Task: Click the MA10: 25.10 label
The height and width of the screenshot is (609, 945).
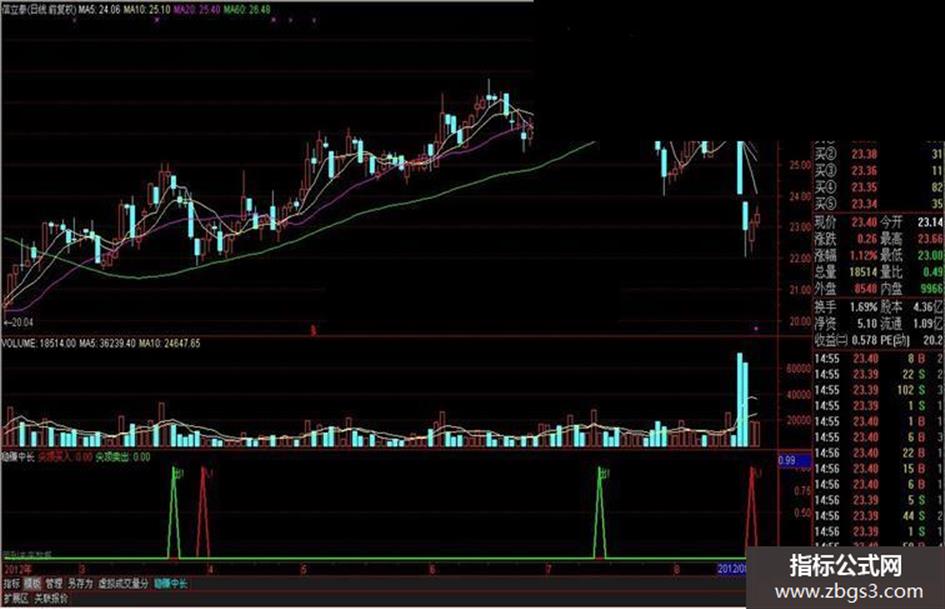Action: [x=149, y=10]
